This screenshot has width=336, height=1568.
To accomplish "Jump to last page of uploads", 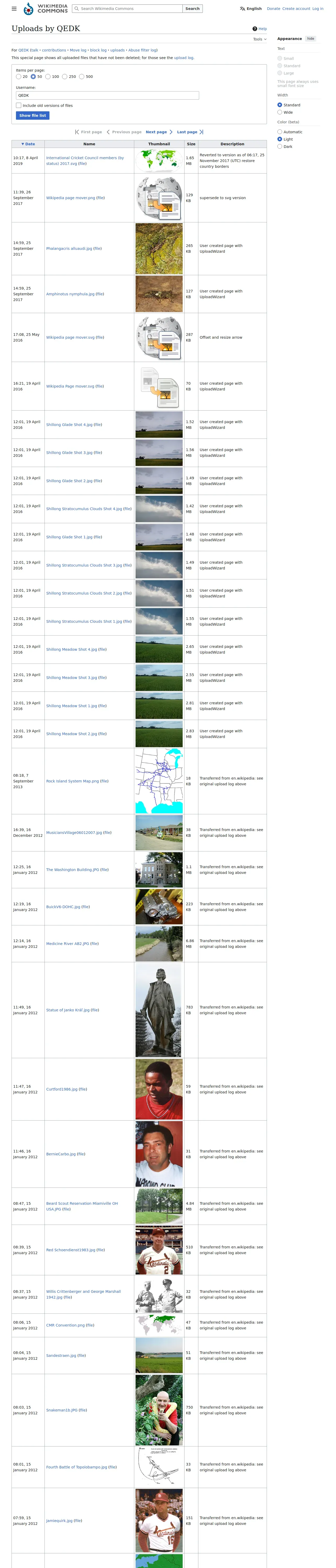I will point(190,132).
